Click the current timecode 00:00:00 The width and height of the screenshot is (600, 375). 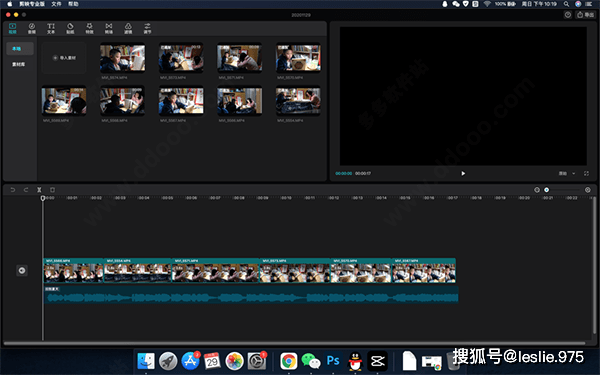(343, 173)
